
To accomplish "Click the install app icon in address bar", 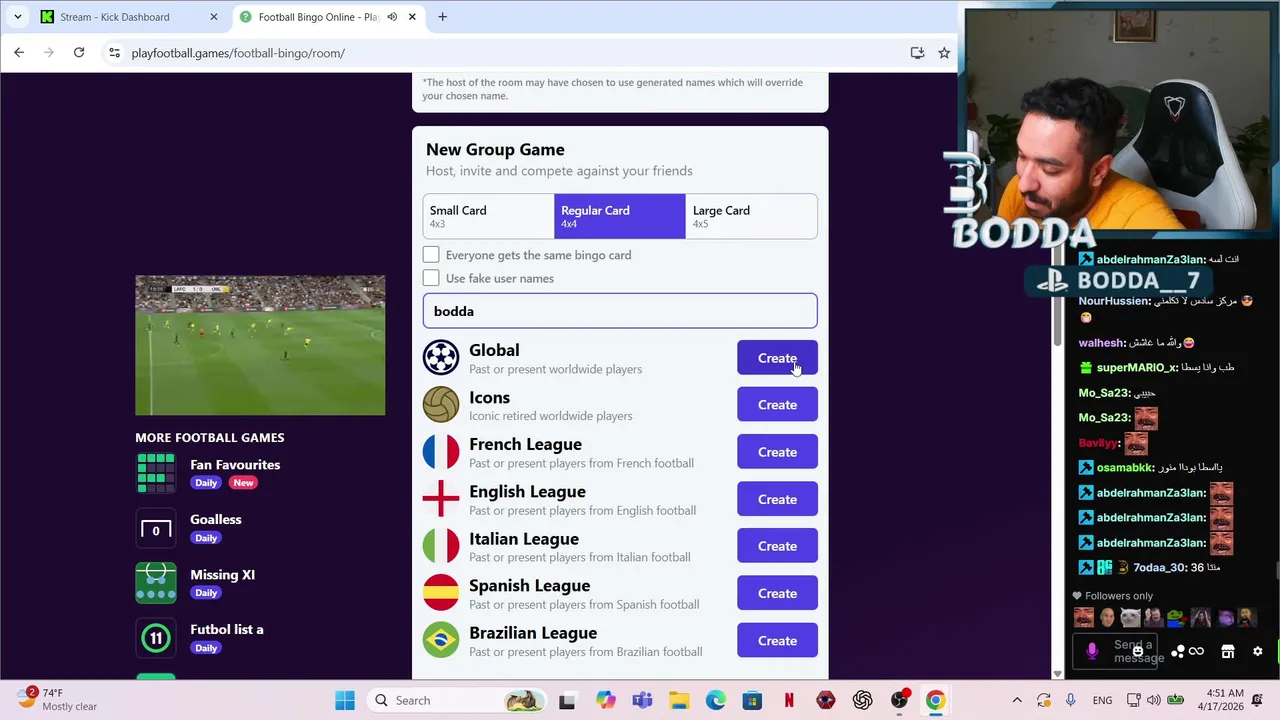I will point(917,53).
